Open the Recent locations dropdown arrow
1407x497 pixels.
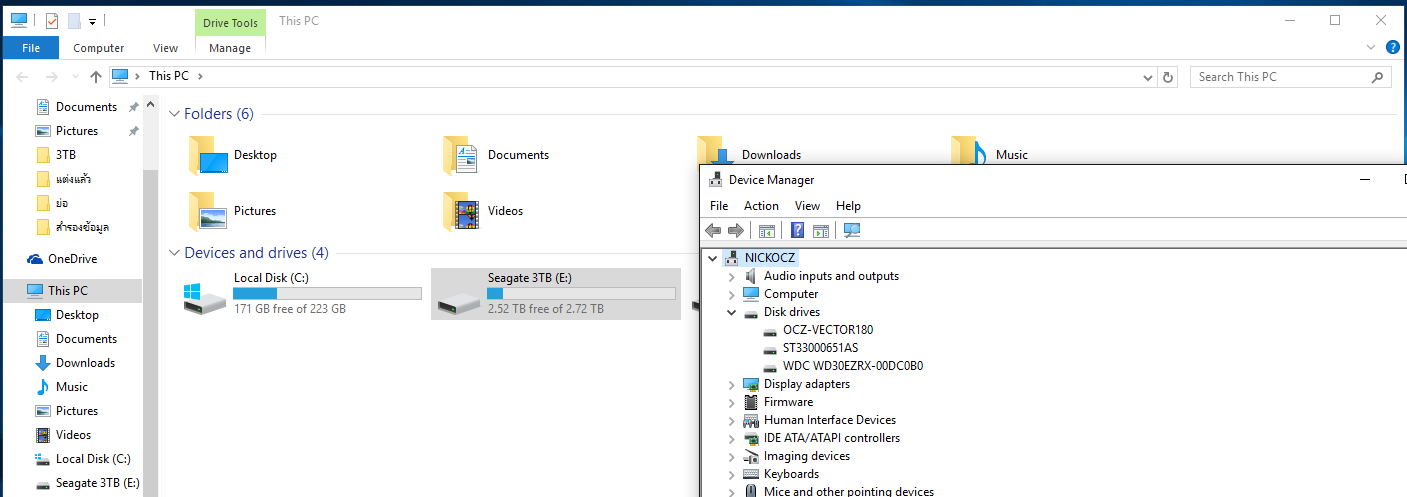(74, 77)
